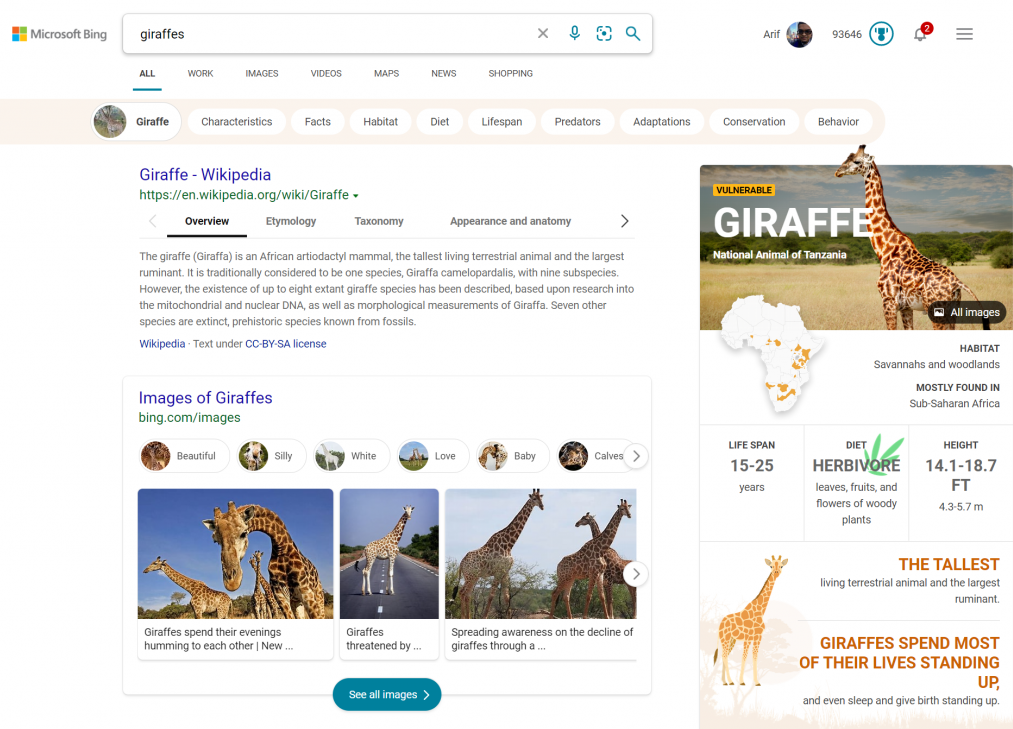The image size is (1013, 729).
Task: Open the rewards trophy icon
Action: click(x=881, y=34)
